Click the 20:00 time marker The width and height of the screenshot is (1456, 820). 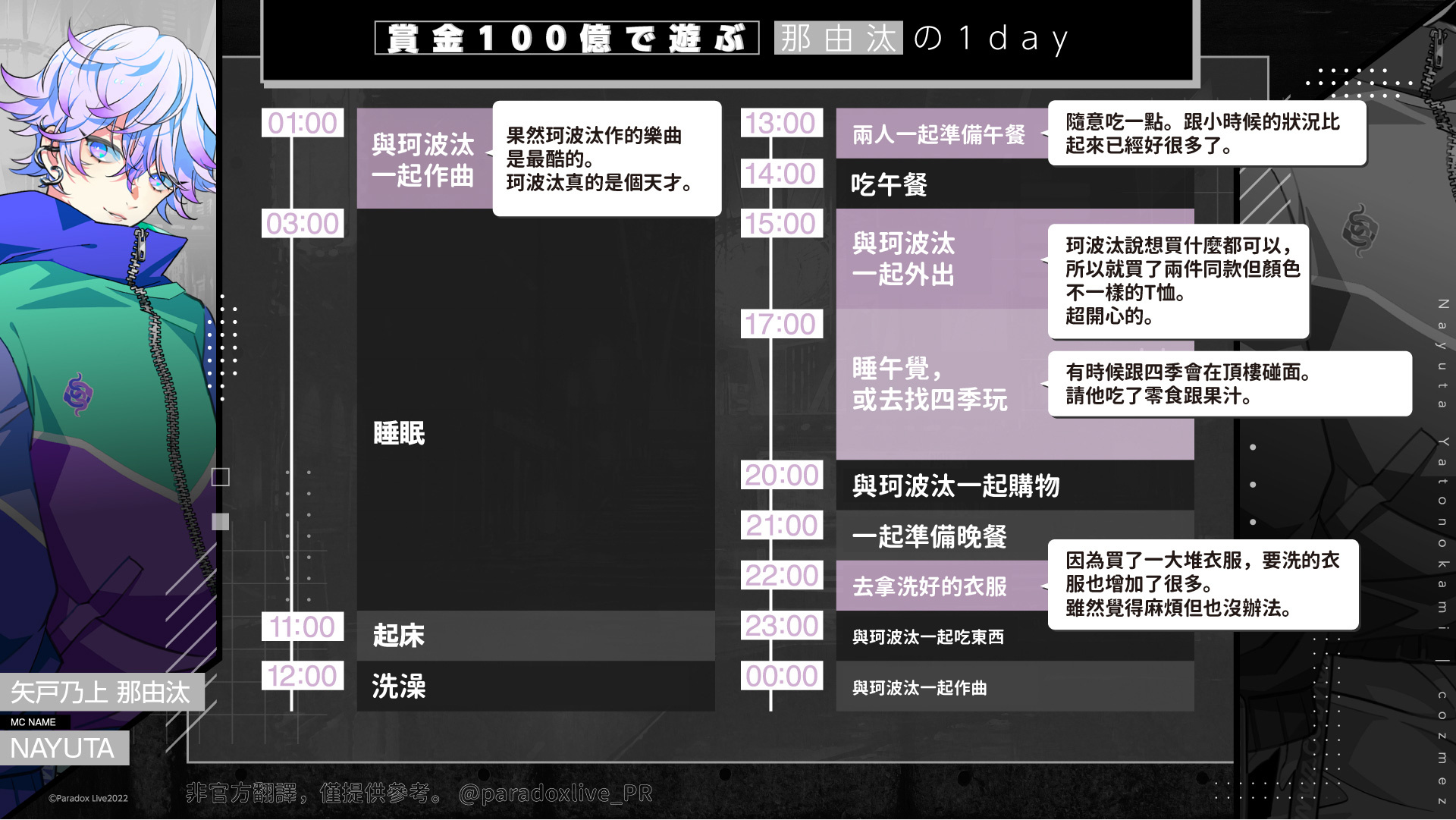pyautogui.click(x=782, y=475)
